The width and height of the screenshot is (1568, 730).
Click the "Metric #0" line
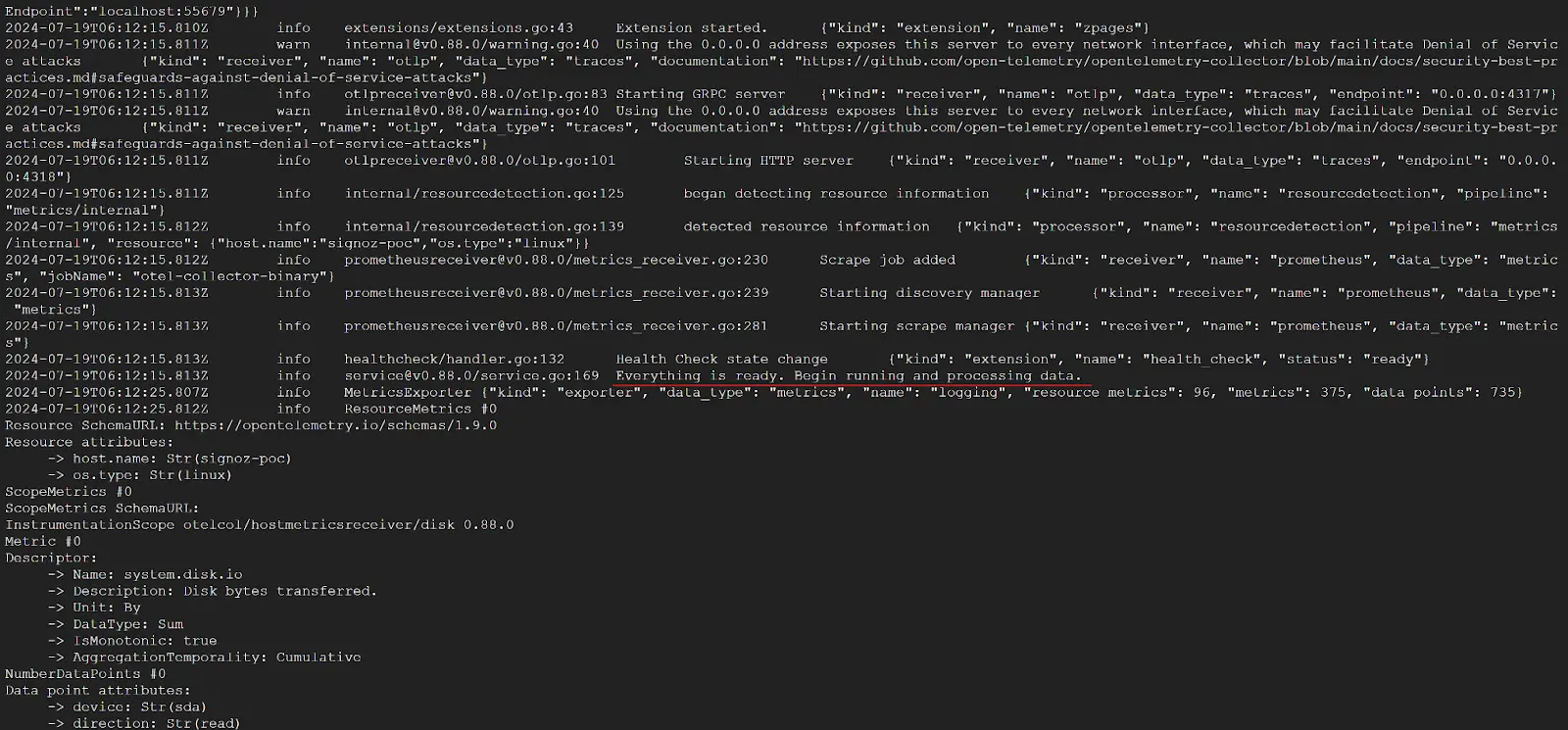click(43, 541)
